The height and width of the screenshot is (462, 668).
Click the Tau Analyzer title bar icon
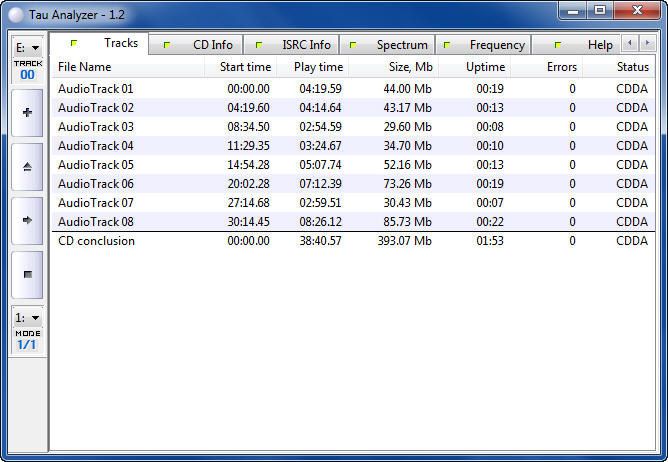(x=16, y=12)
